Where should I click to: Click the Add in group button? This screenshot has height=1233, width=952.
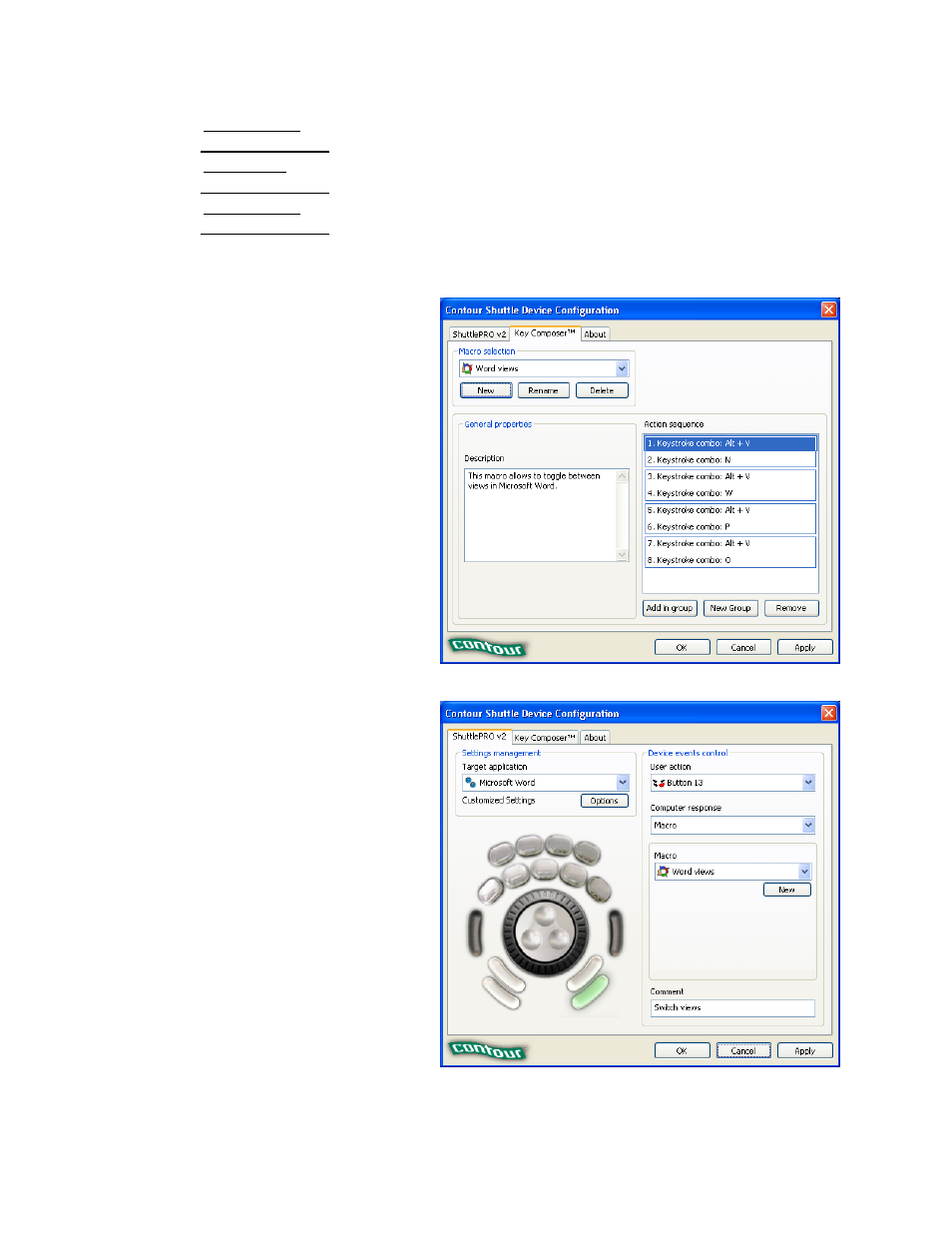(669, 608)
